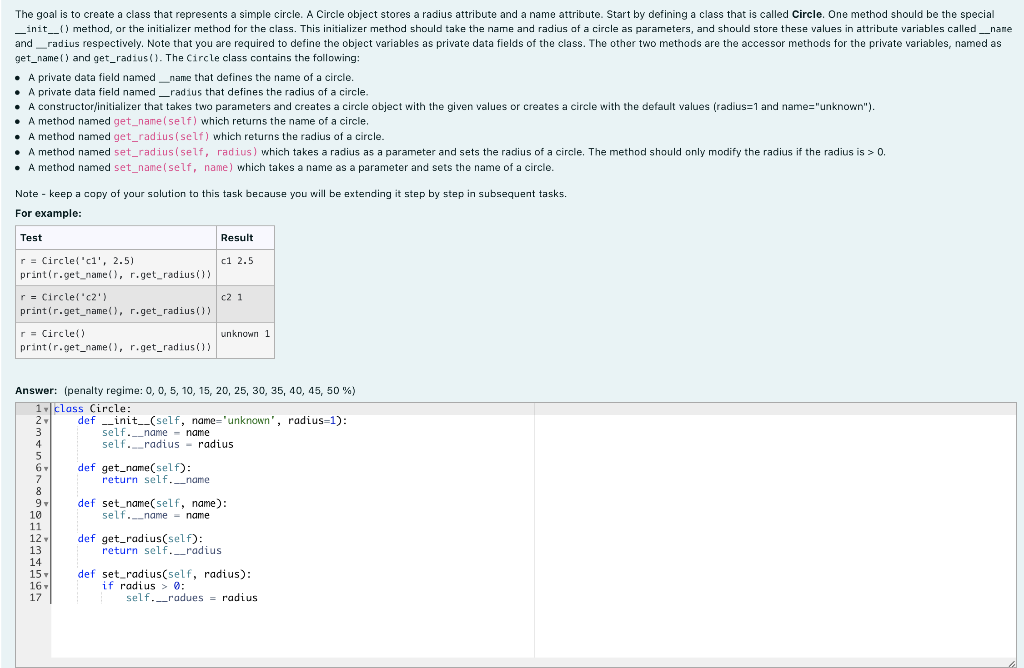Click the editor resize handle at bottom-right corner
This screenshot has width=1024, height=668.
coord(1011,663)
